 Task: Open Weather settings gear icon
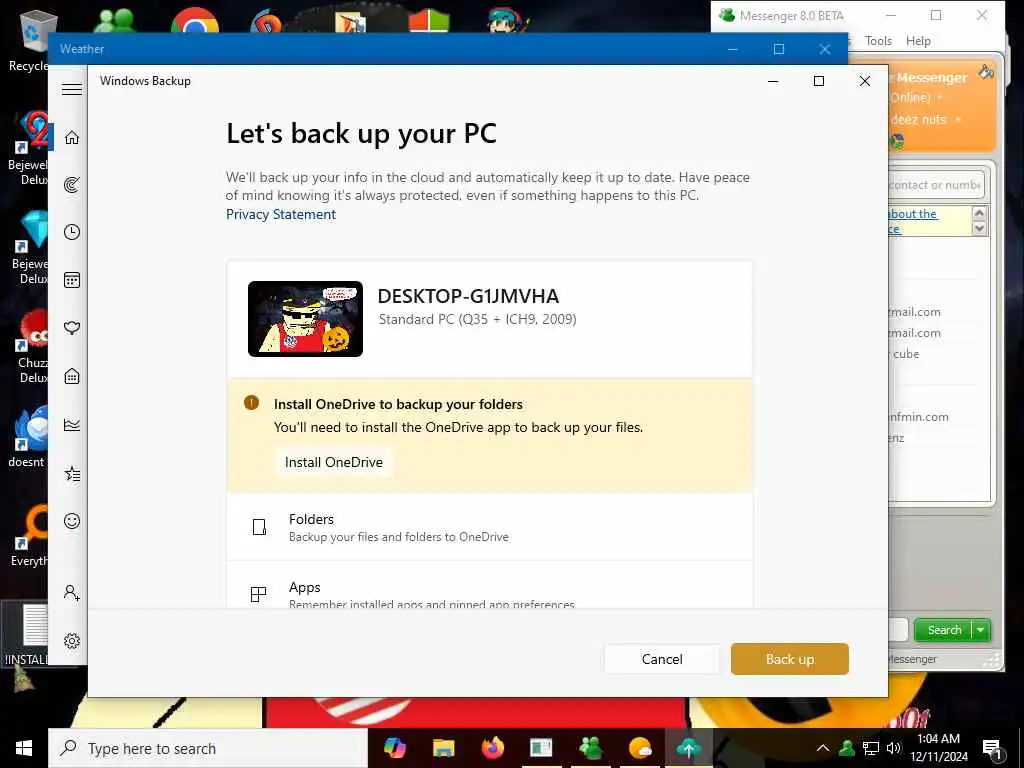pos(72,641)
